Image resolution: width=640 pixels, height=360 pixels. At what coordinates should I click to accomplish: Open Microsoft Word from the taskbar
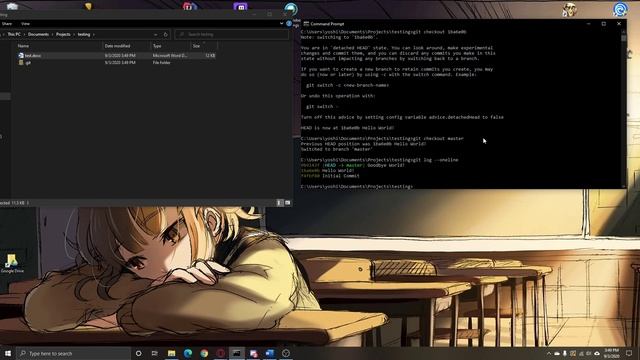click(x=270, y=353)
